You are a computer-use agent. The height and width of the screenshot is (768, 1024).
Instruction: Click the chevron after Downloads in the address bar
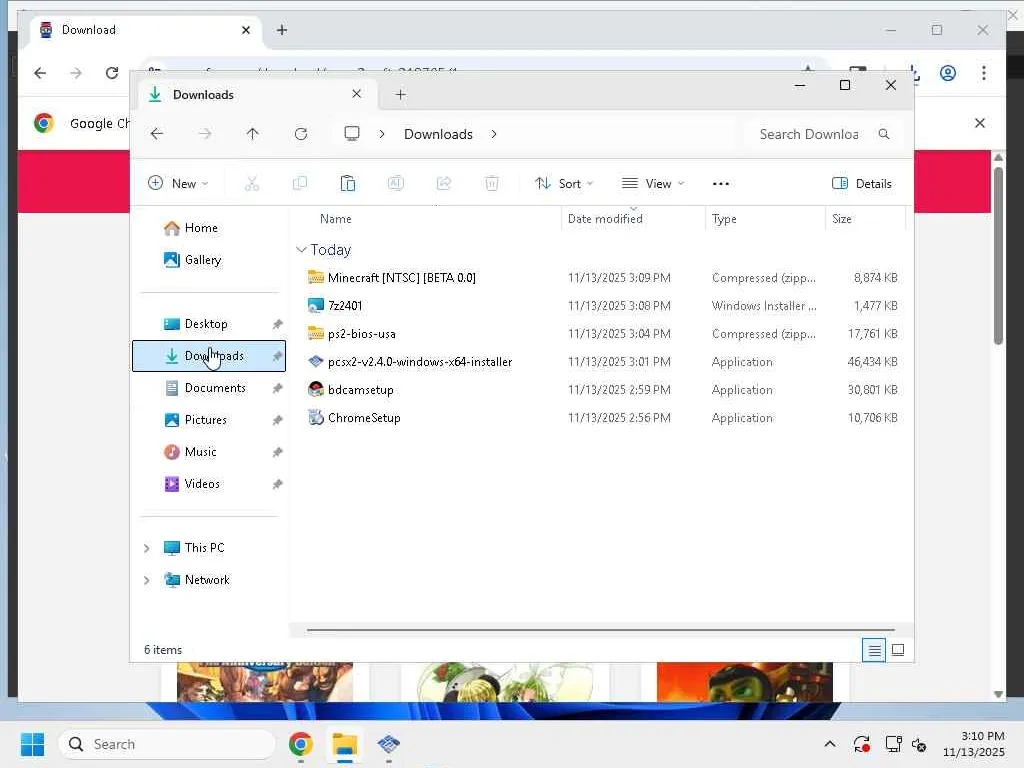[x=494, y=134]
